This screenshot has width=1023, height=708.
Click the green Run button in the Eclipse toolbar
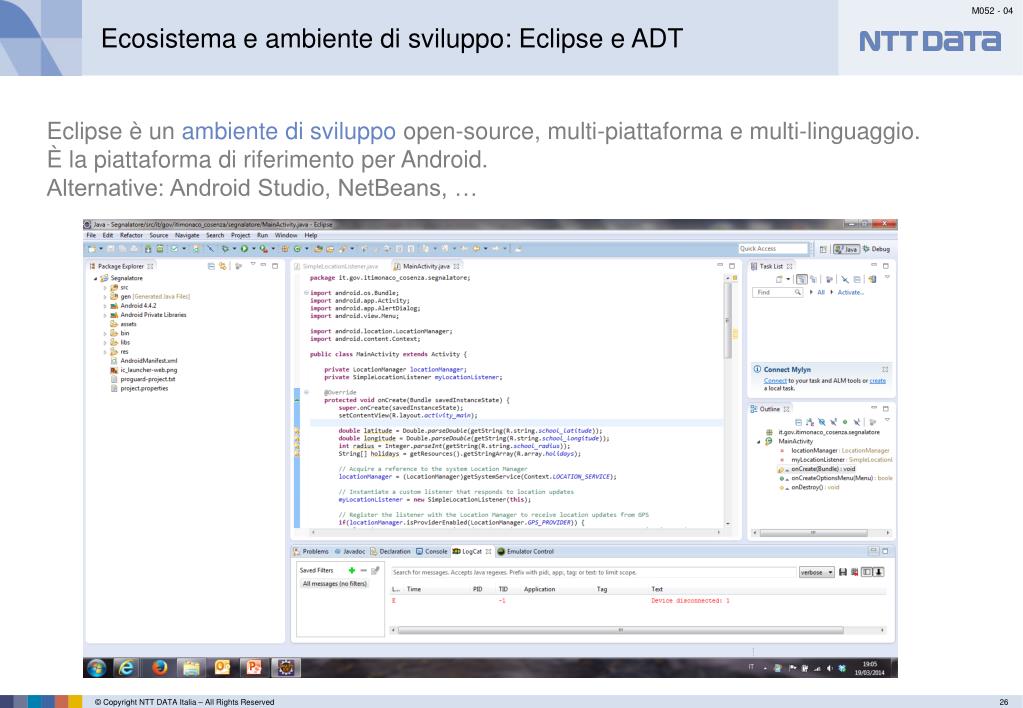pyautogui.click(x=244, y=249)
